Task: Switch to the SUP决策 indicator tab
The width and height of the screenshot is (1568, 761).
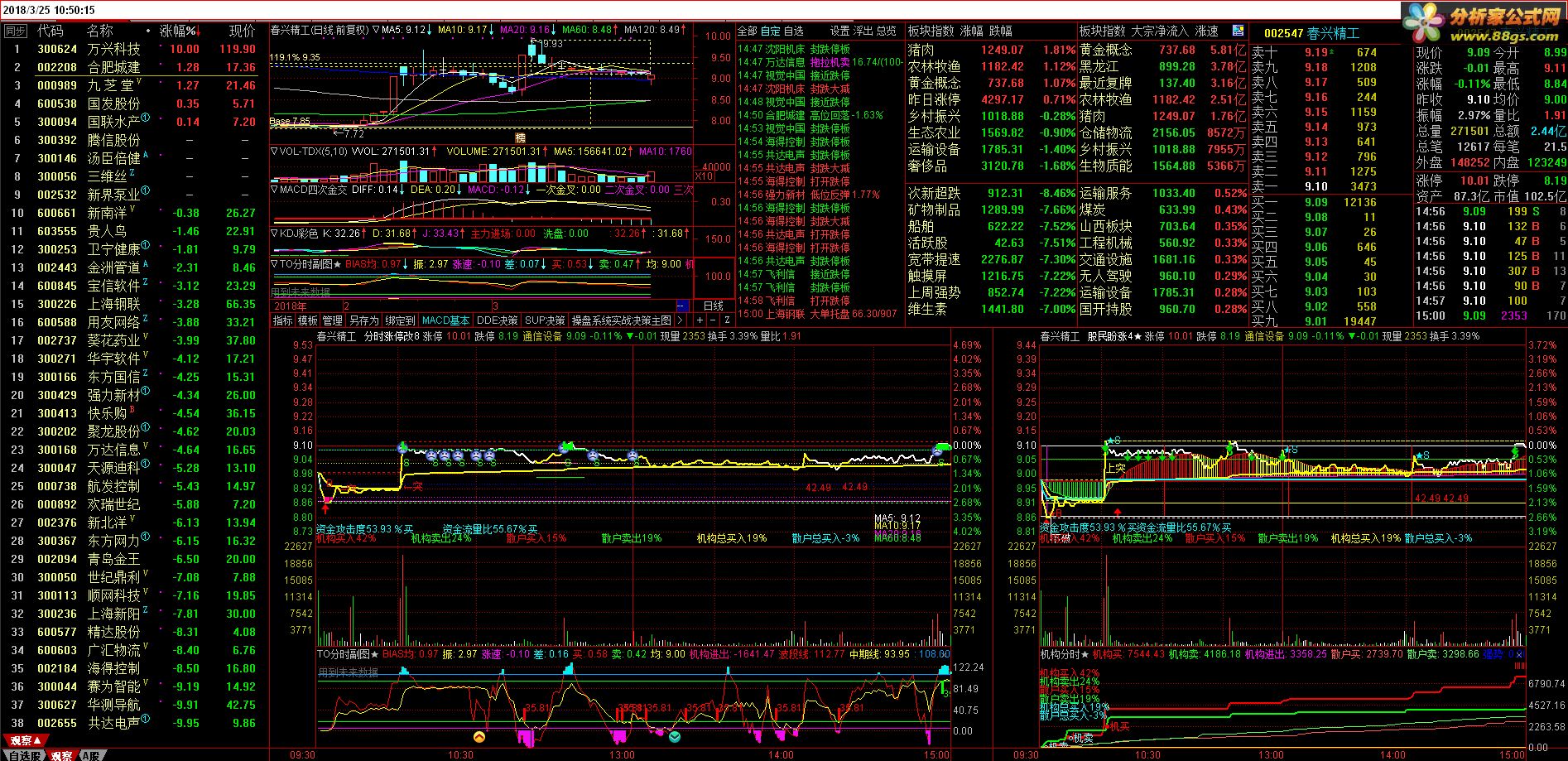Action: pyautogui.click(x=545, y=320)
